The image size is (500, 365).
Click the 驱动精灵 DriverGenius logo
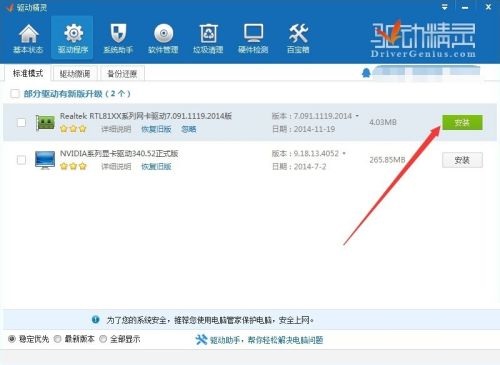[x=423, y=39]
